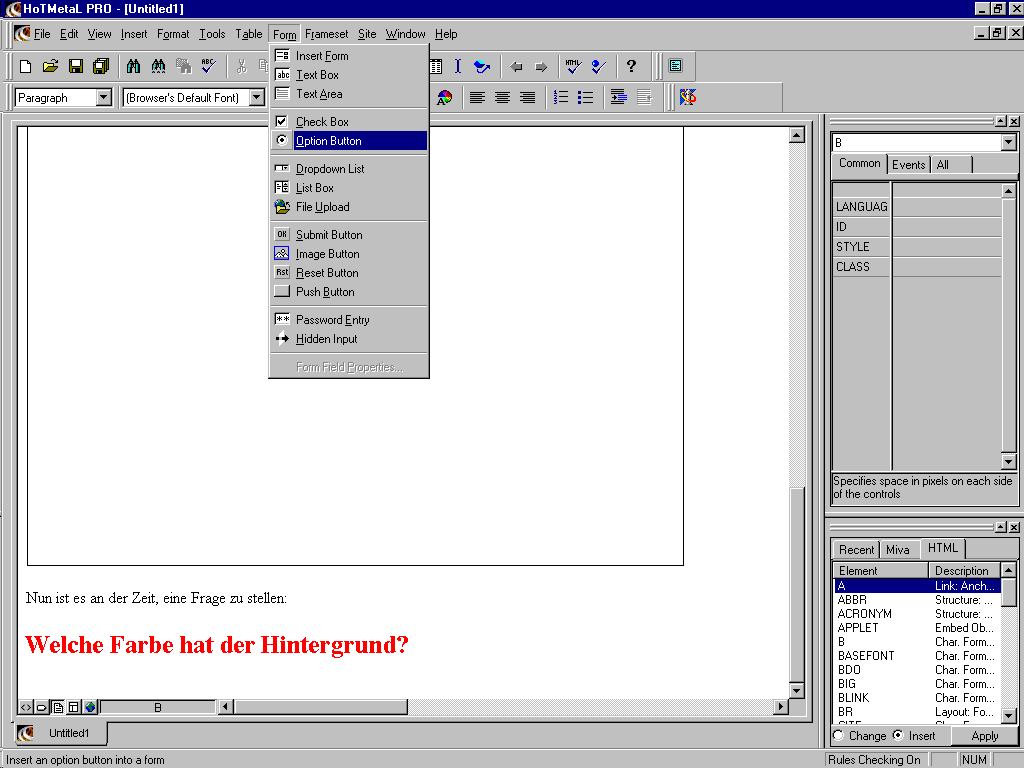Choose Dropdown List from the Form menu
The height and width of the screenshot is (768, 1024).
coord(330,169)
